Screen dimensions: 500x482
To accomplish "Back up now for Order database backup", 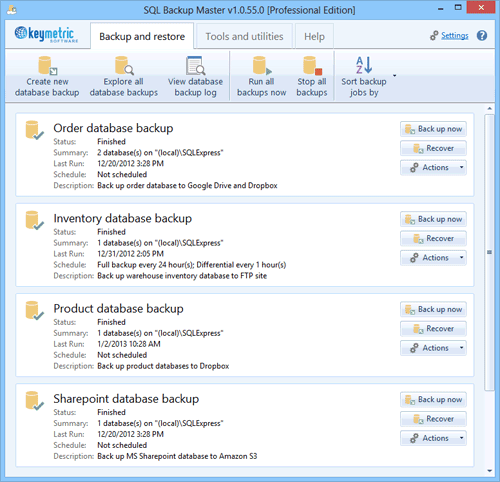I will pos(433,129).
